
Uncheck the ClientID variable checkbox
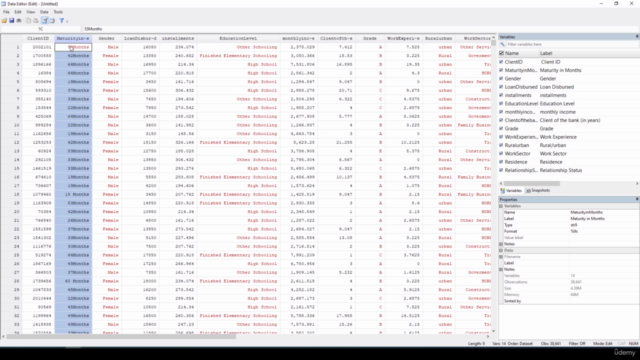501,62
